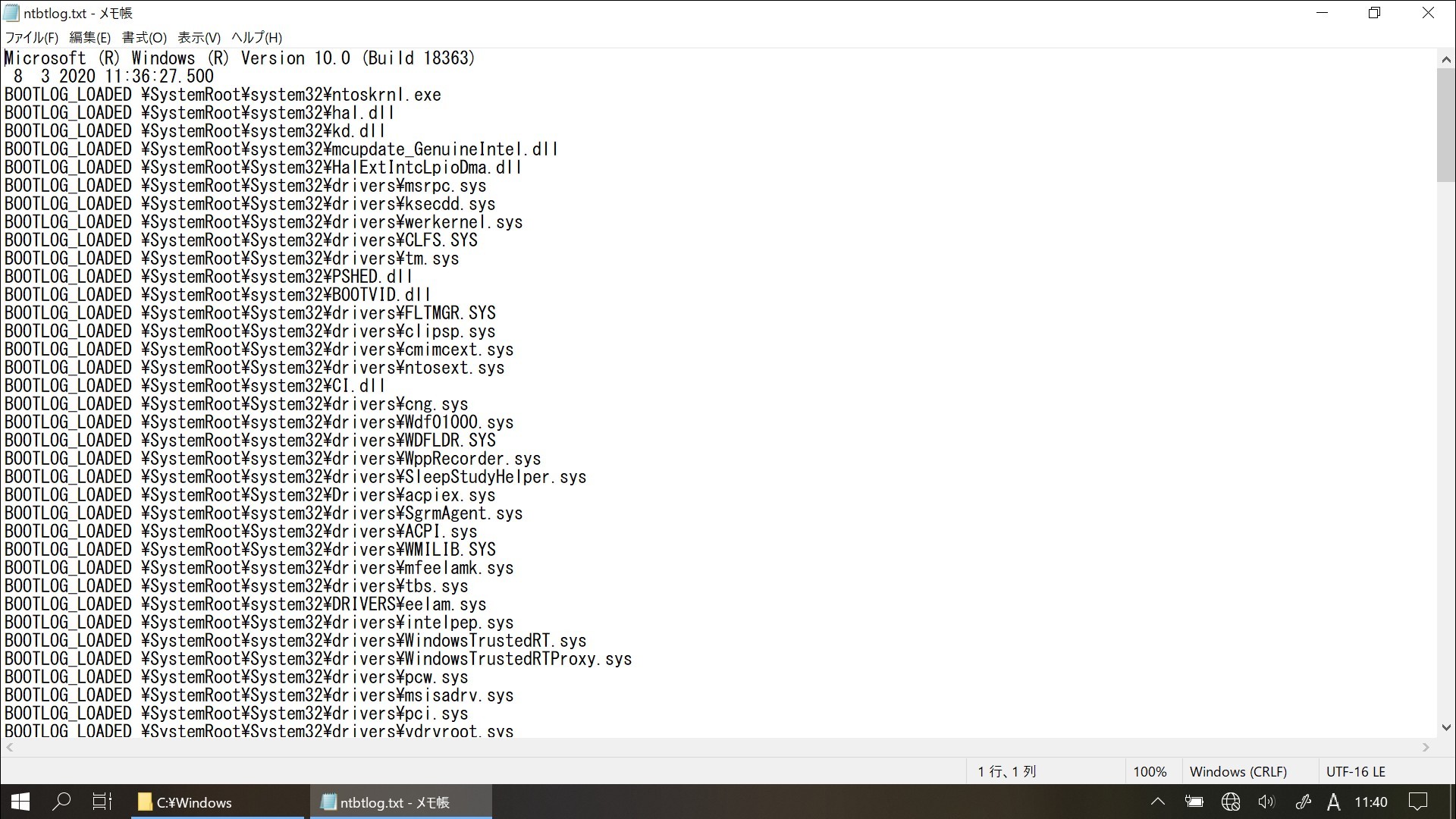Minimize the Notepad window
Image resolution: width=1456 pixels, height=819 pixels.
tap(1323, 13)
